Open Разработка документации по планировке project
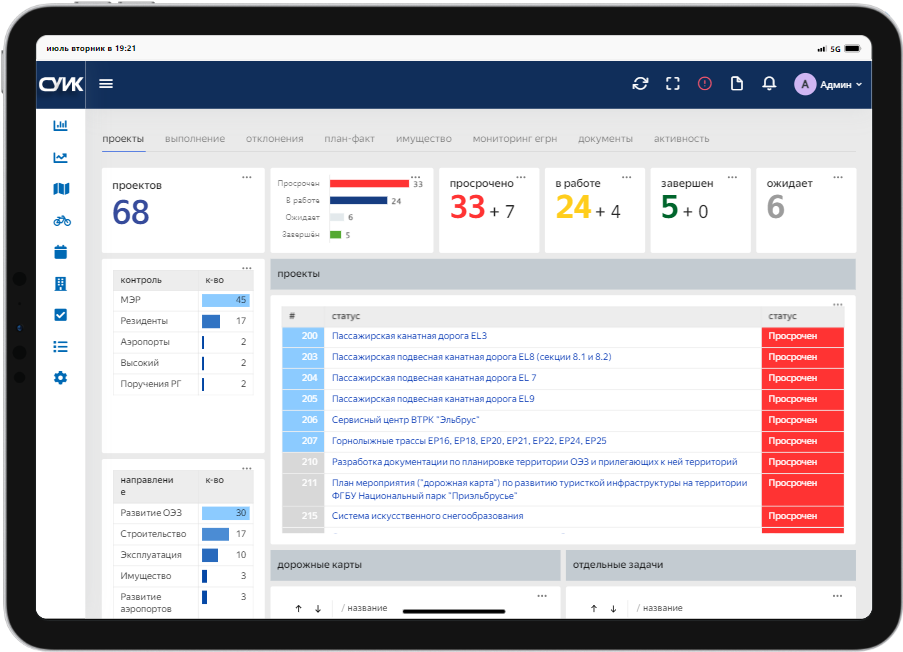This screenshot has height=652, width=903. 534,462
